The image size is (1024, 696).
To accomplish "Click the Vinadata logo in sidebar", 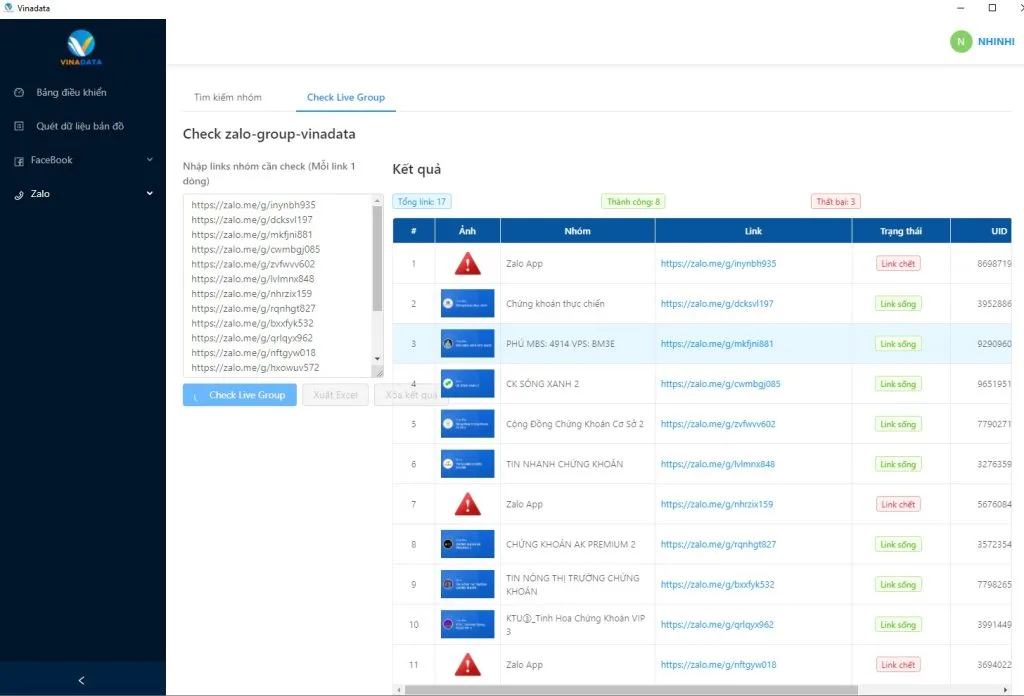I will click(82, 48).
